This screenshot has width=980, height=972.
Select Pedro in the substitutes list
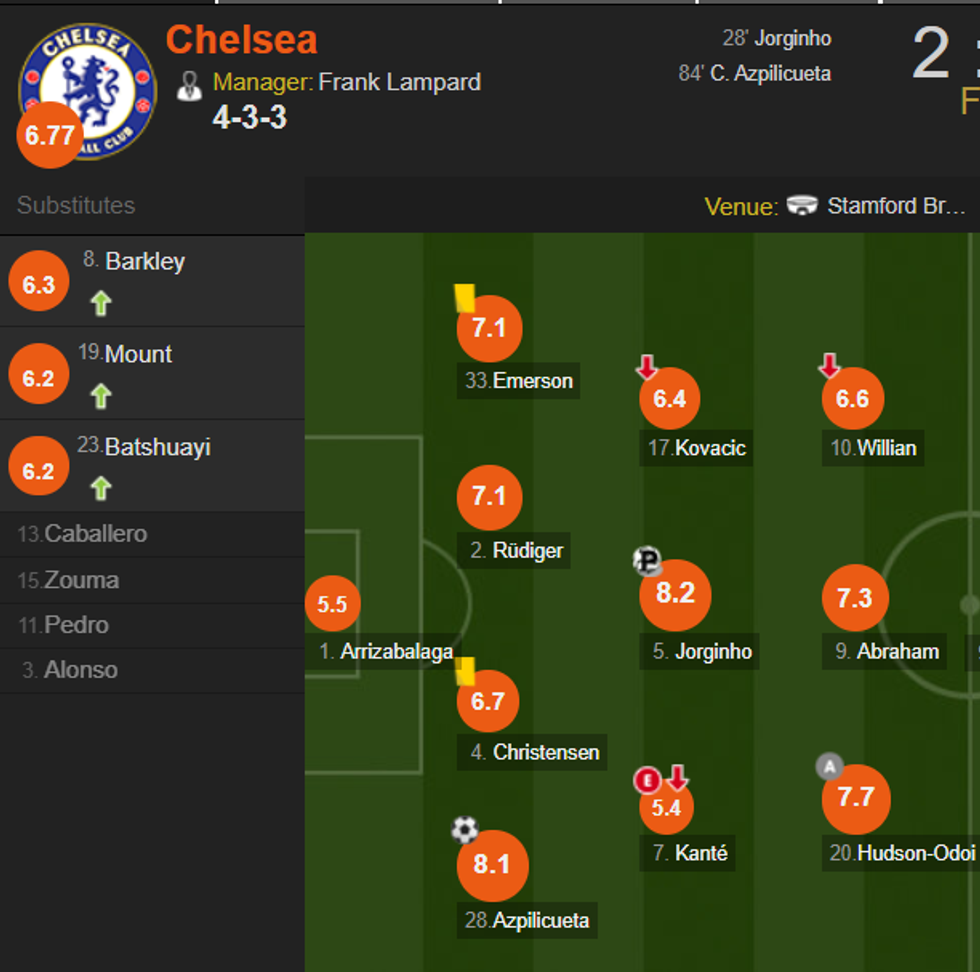[76, 625]
